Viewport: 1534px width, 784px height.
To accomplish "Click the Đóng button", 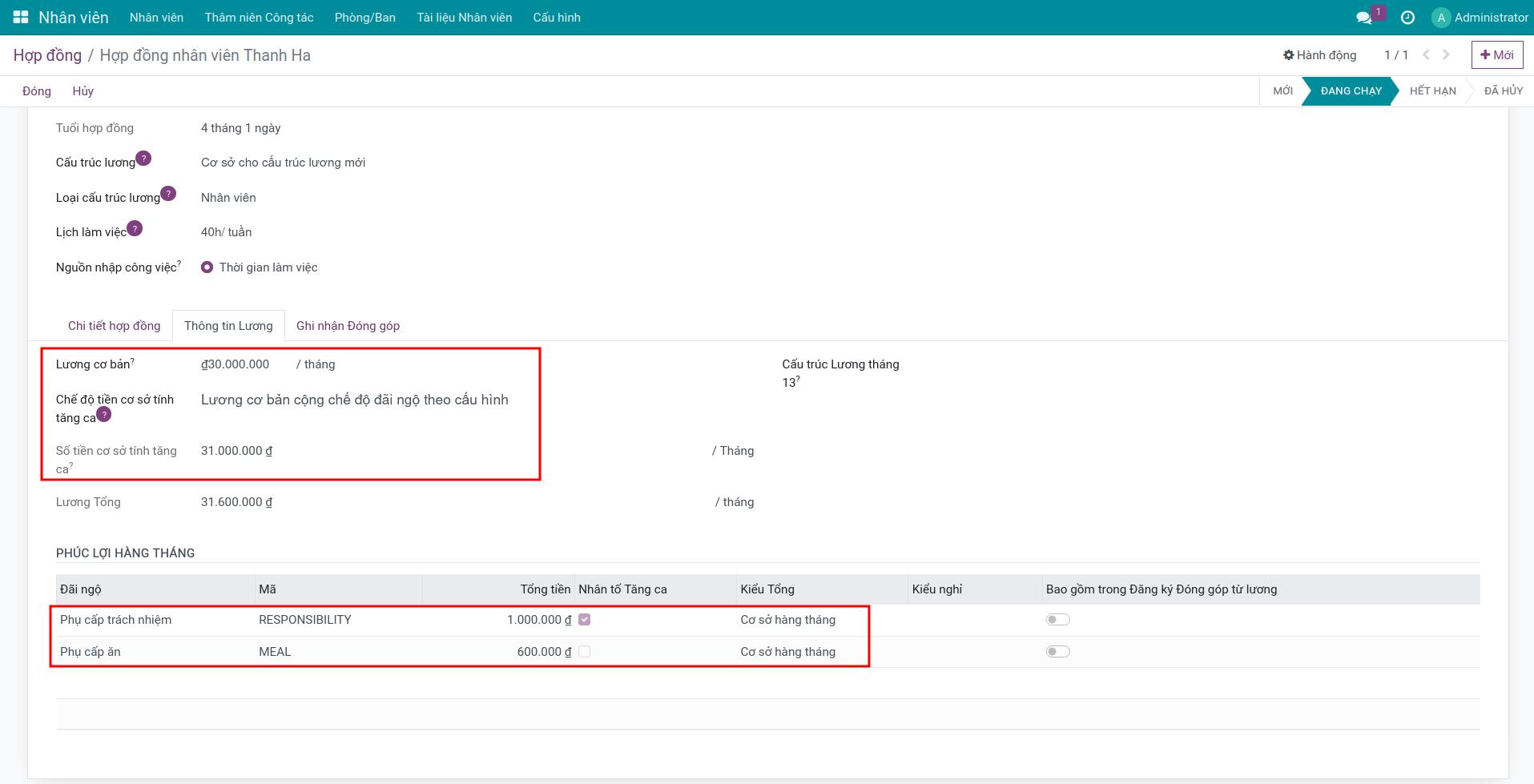I will 37,91.
